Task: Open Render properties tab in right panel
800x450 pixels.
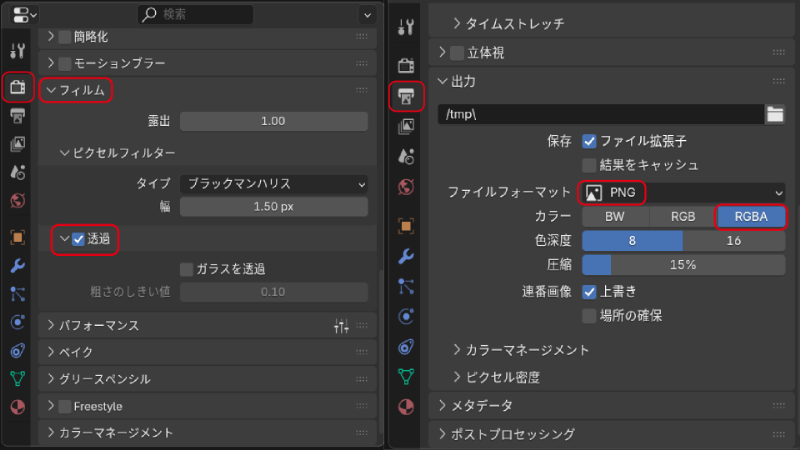Action: click(406, 66)
